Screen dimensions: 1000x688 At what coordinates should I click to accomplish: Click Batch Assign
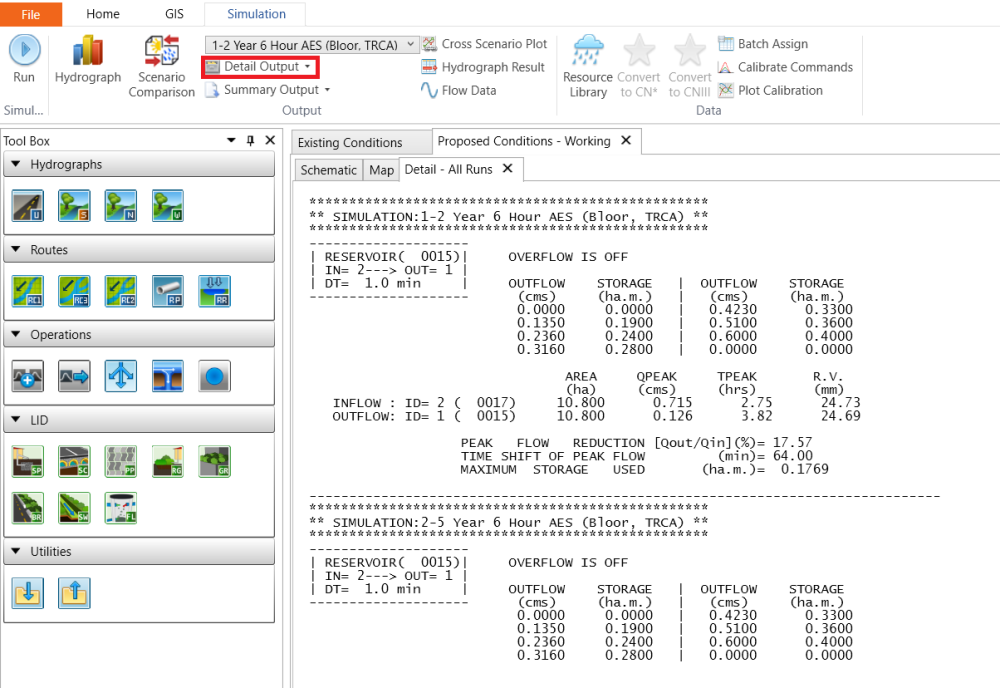tap(763, 44)
